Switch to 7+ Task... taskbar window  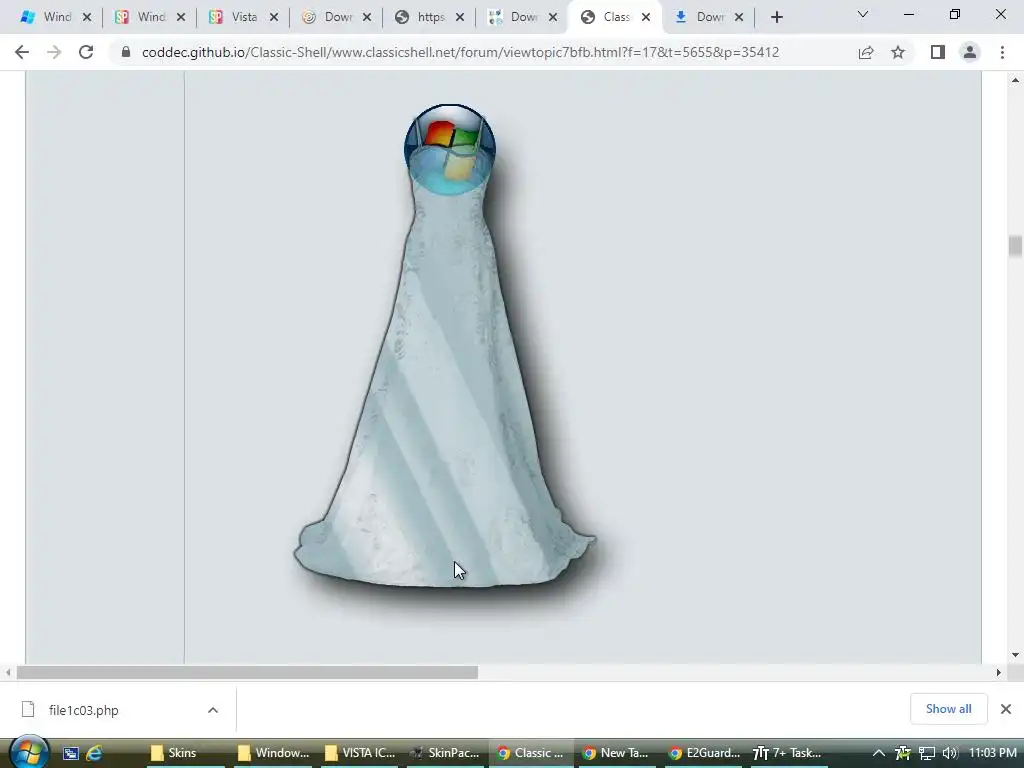point(789,753)
